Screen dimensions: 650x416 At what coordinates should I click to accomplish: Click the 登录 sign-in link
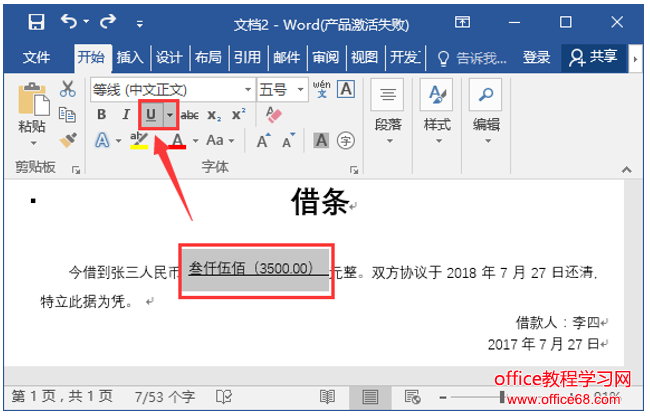click(536, 57)
